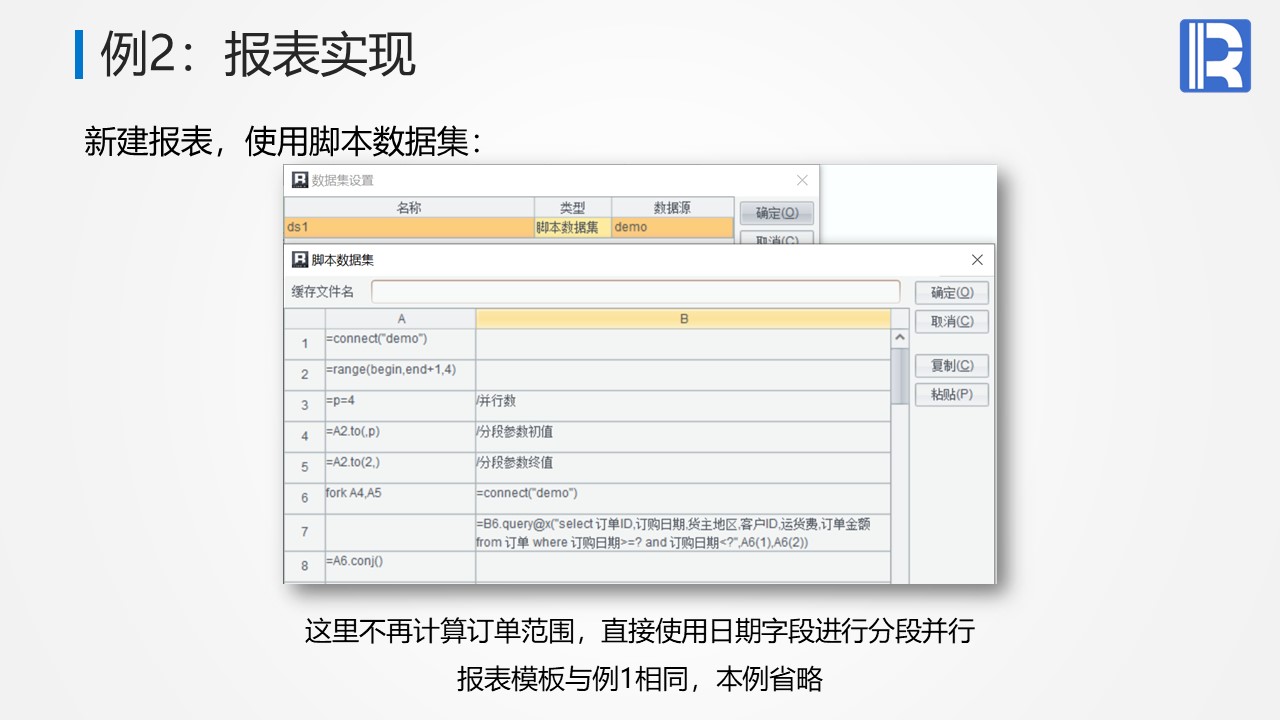Click the demo data source cell
This screenshot has width=1280, height=720.
click(x=672, y=227)
